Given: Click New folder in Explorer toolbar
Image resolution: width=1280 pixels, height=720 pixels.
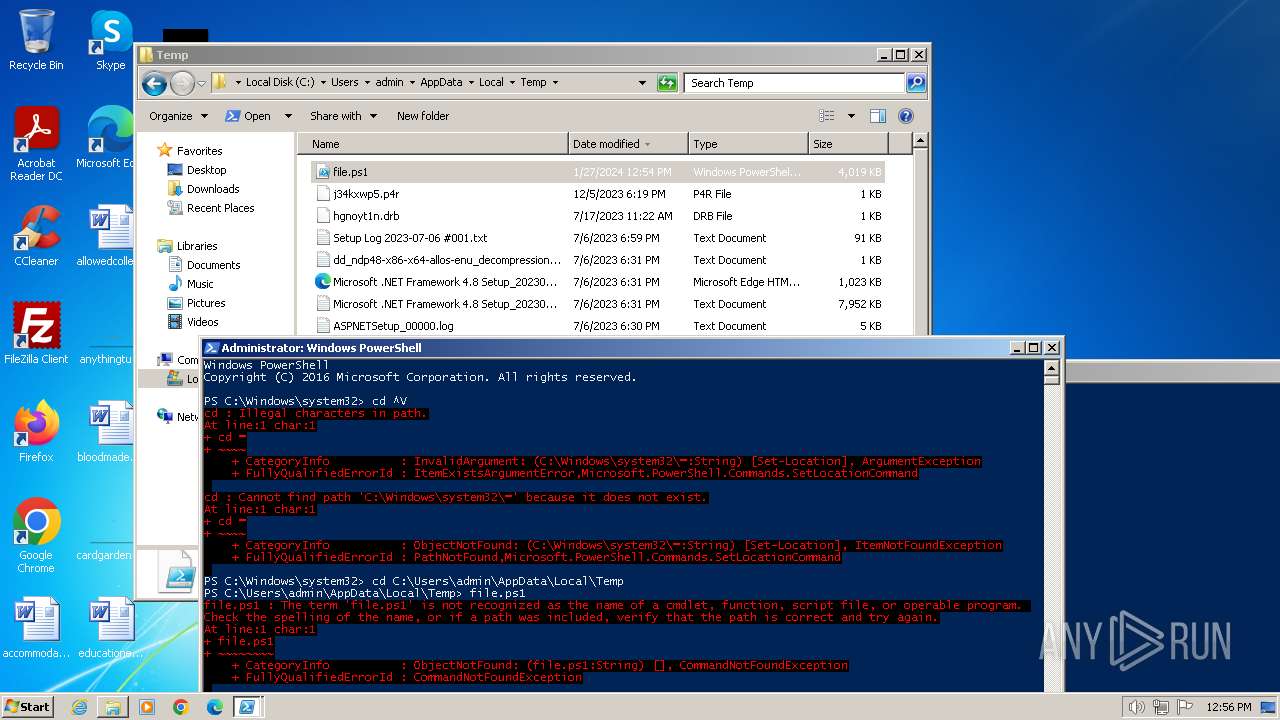Looking at the screenshot, I should 423,116.
